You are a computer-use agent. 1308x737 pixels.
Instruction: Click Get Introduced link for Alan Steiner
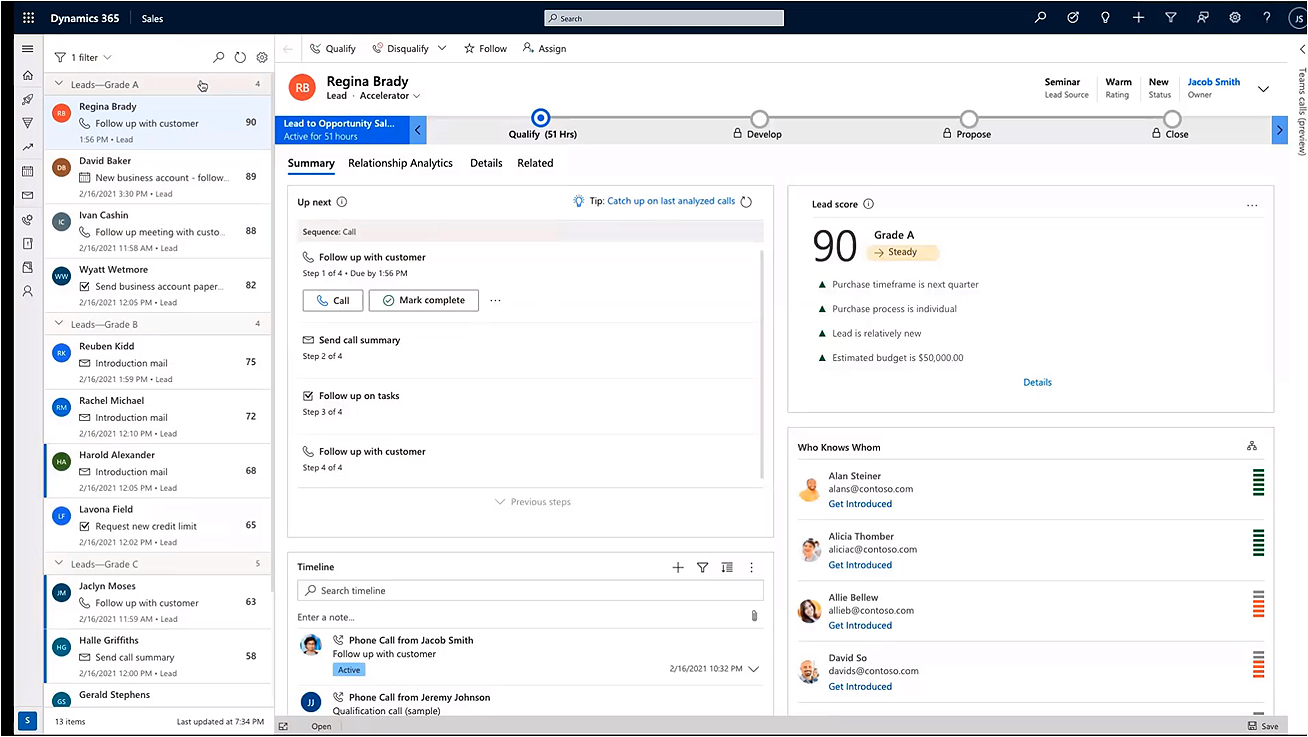[x=860, y=504]
